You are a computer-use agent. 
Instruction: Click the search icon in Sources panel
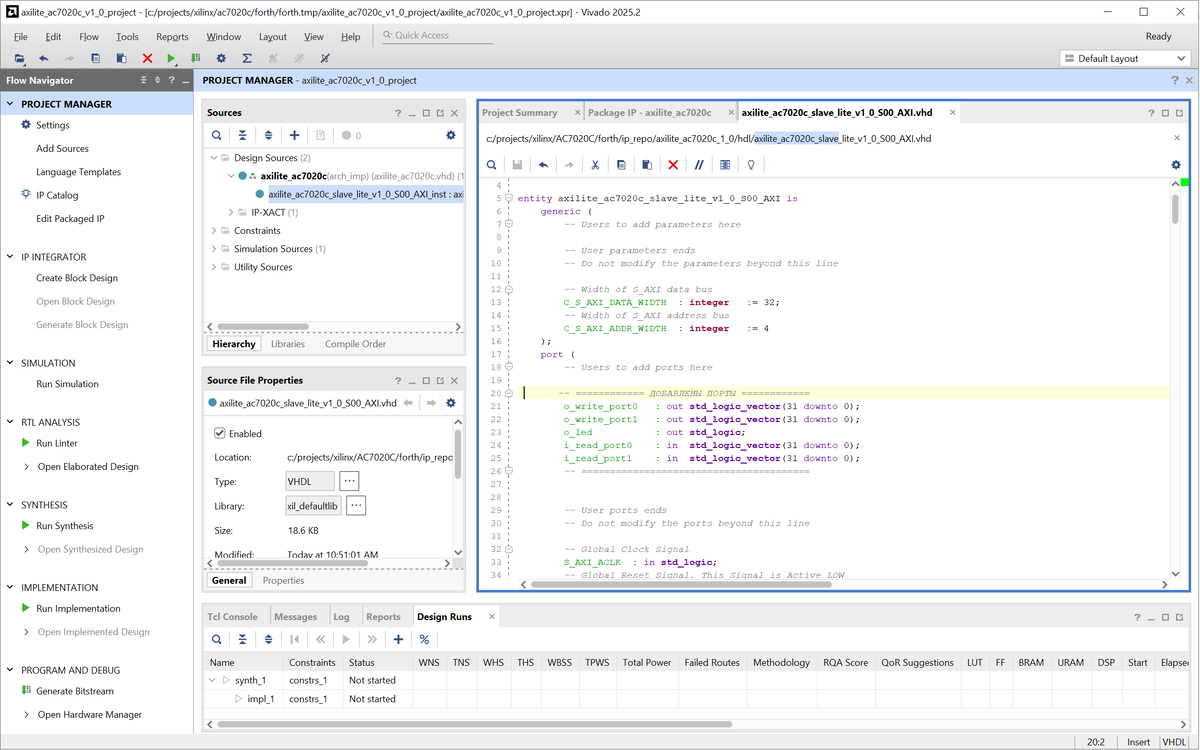217,135
